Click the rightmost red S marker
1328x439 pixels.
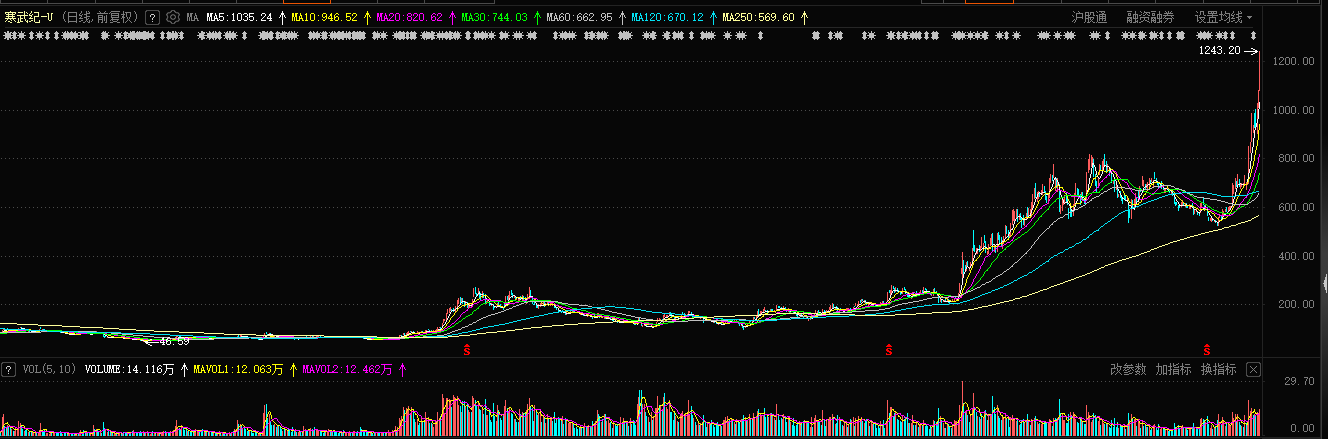tap(1207, 350)
